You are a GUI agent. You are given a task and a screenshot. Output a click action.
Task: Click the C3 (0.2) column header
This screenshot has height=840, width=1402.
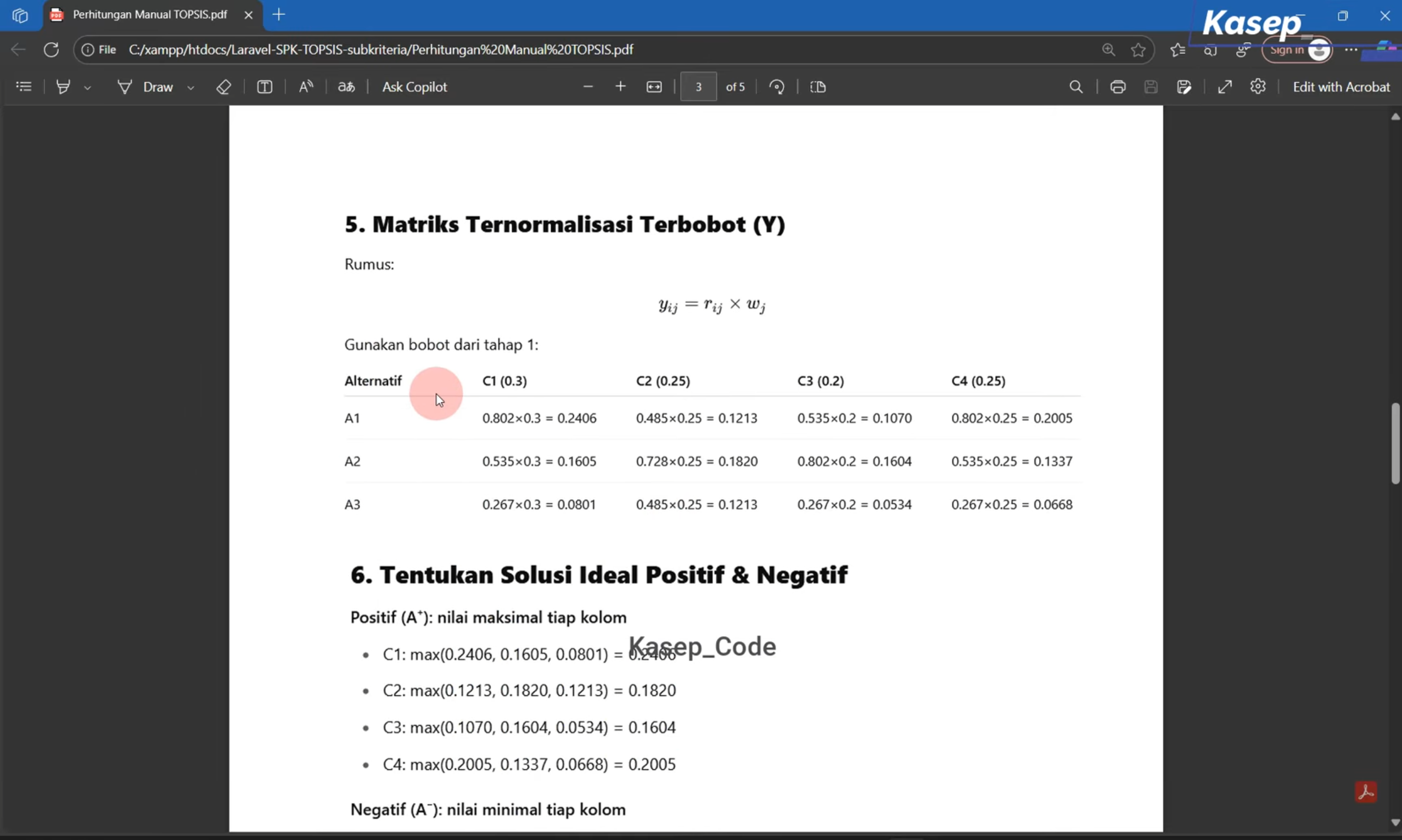(821, 381)
